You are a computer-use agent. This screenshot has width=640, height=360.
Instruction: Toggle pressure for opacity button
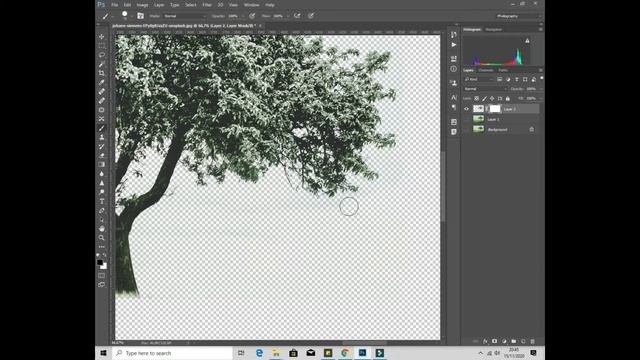252,16
